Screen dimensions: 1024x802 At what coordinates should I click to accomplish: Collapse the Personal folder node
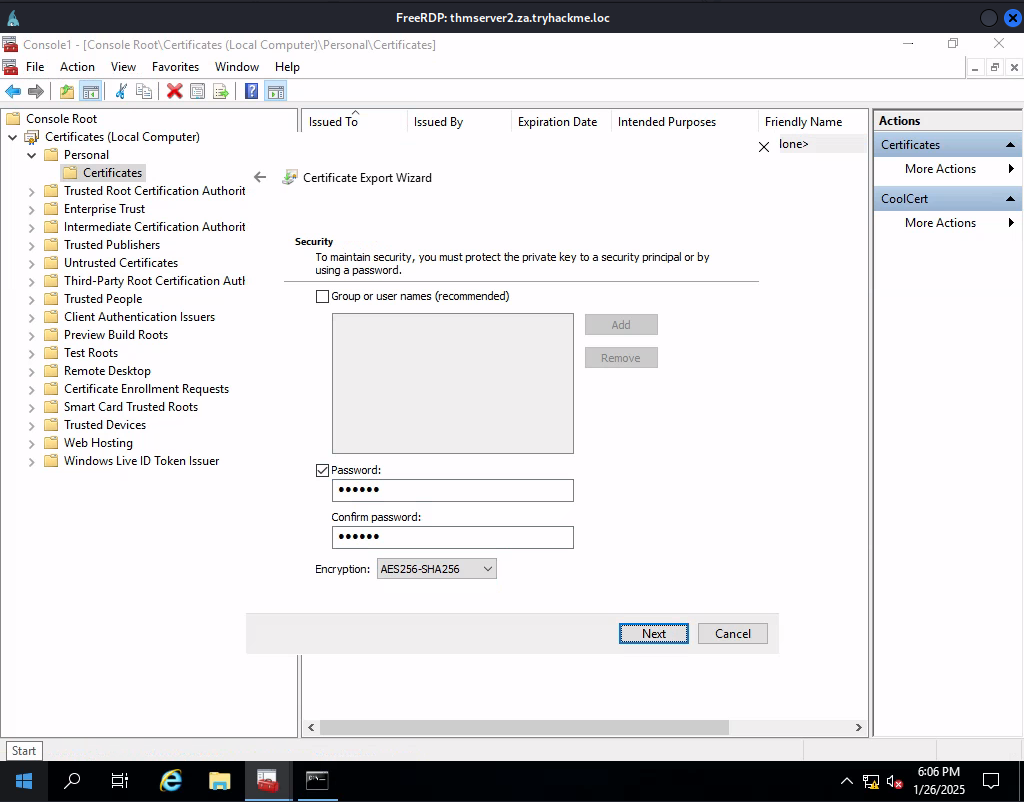31,155
